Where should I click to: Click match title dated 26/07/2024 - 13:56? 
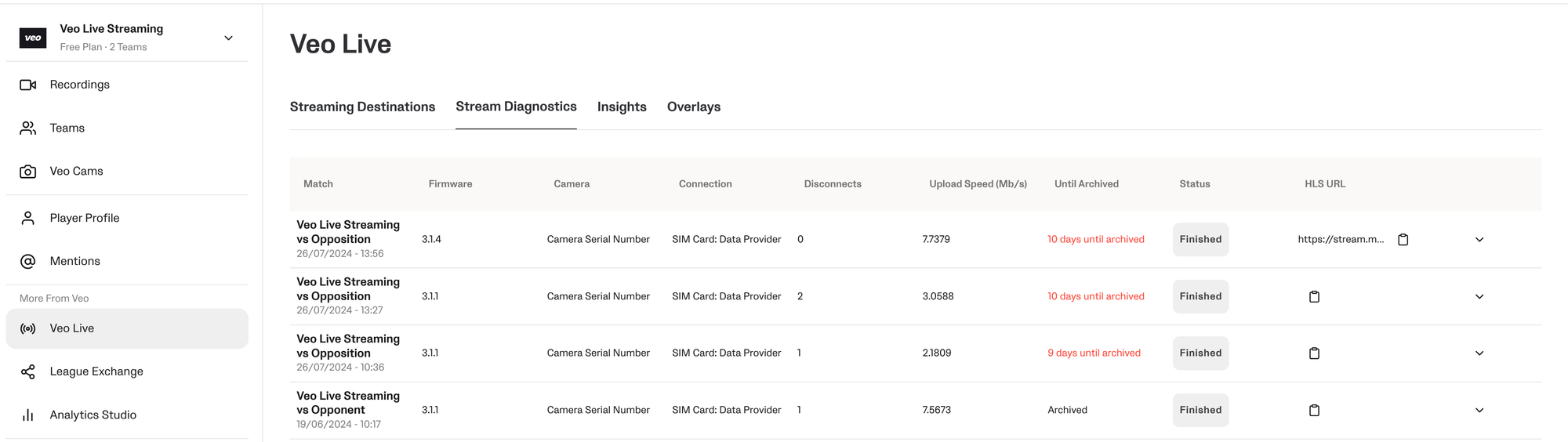pos(348,232)
